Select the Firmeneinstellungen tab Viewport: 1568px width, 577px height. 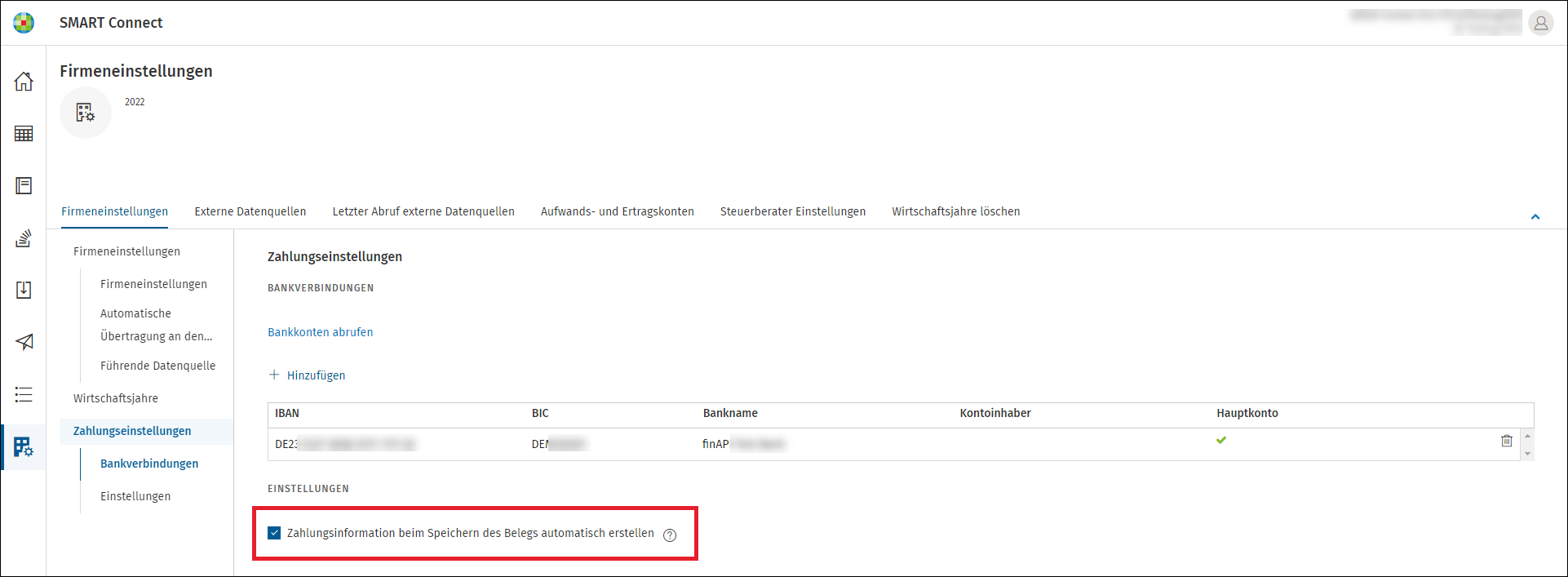[115, 211]
